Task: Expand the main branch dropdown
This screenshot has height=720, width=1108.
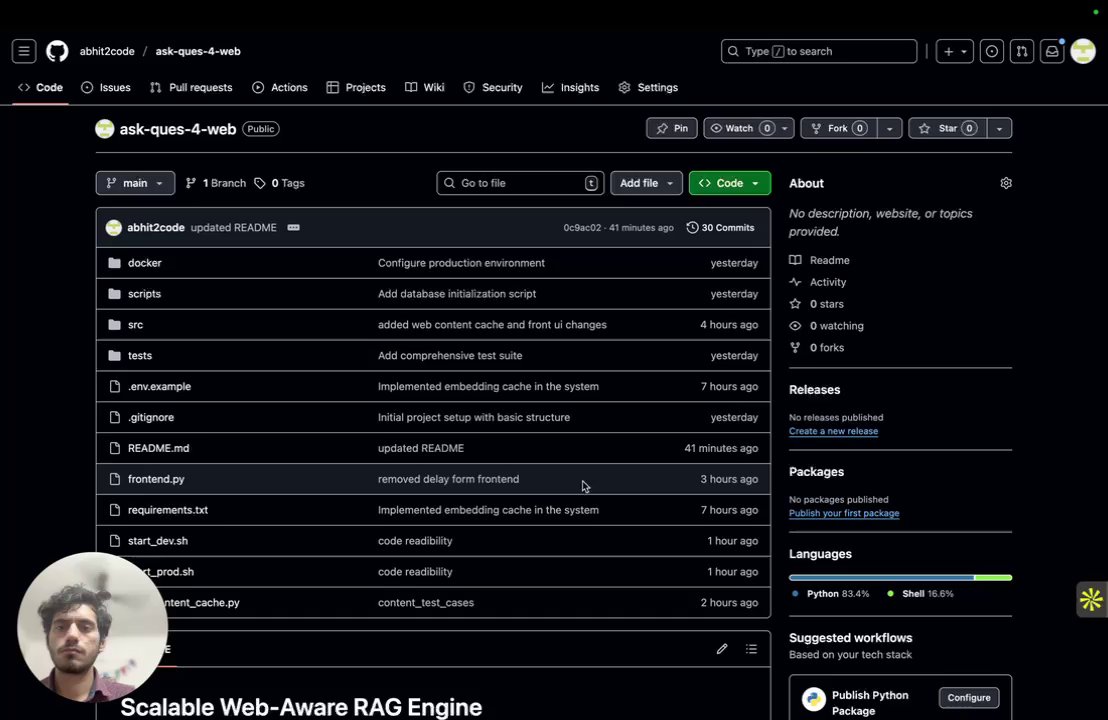Action: pos(135,183)
